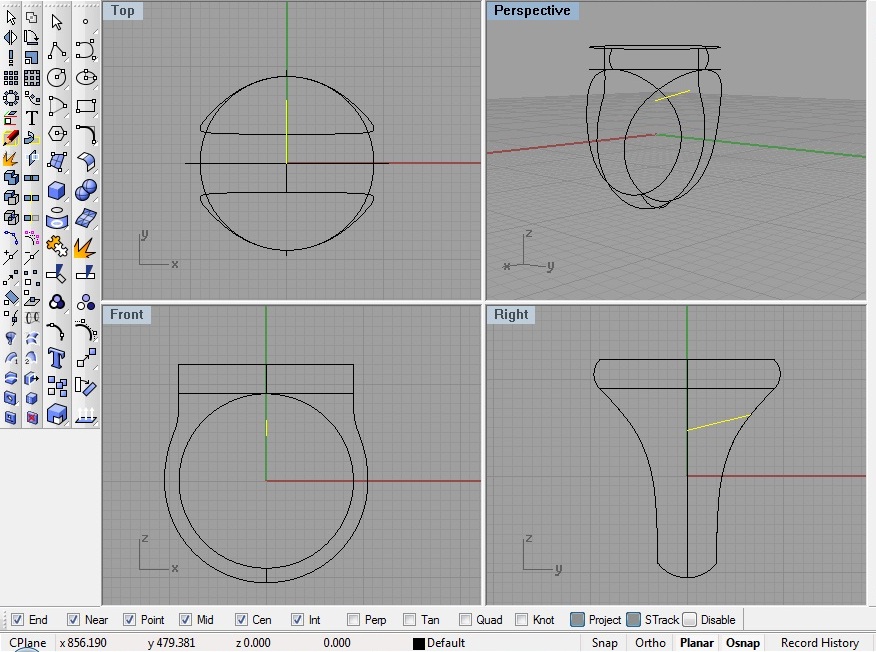Click the x 856.190 coordinate field
Screen dimensions: 876x652
(x=83, y=643)
